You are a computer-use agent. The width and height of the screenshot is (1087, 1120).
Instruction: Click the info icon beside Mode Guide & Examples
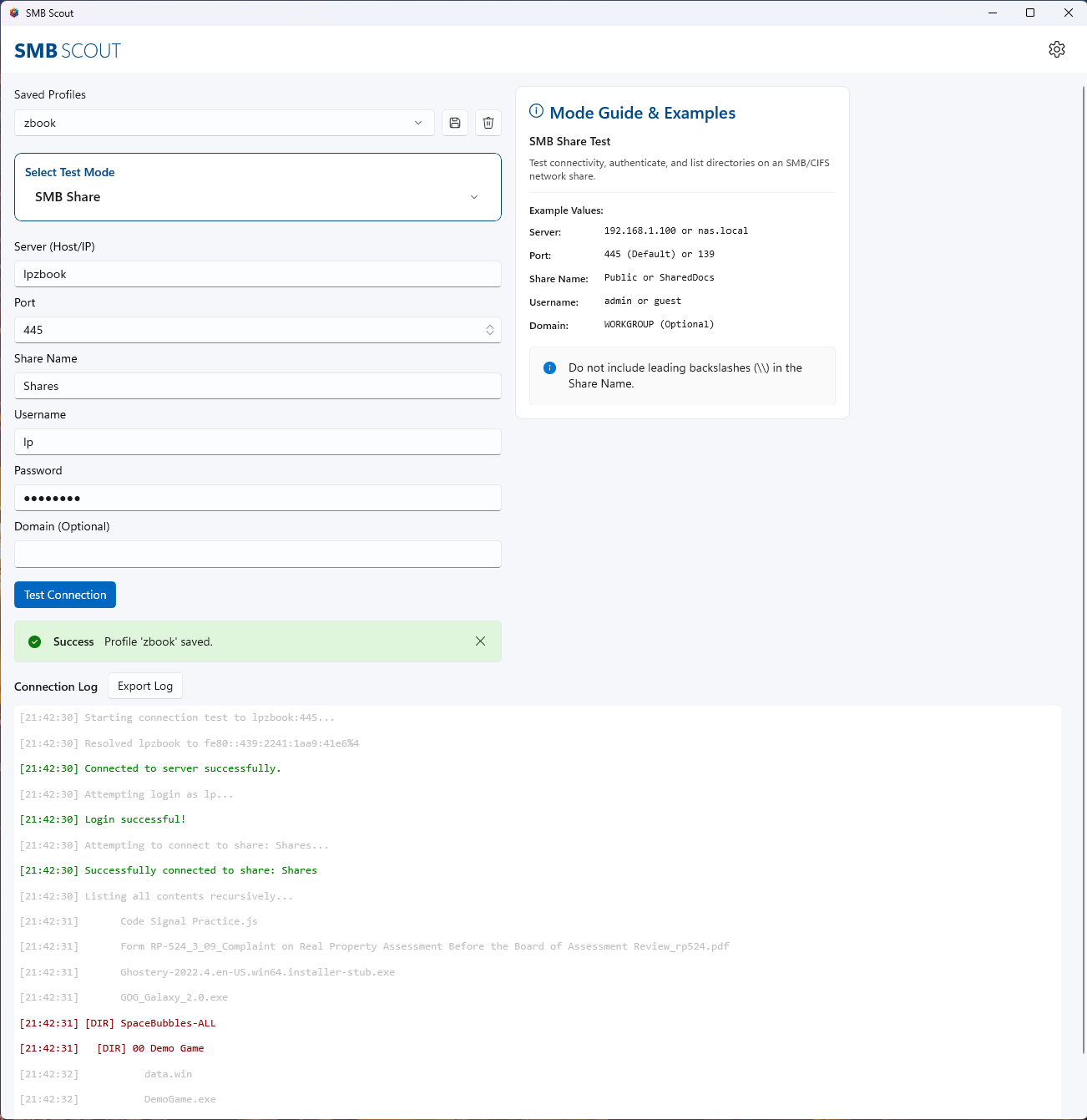537,111
